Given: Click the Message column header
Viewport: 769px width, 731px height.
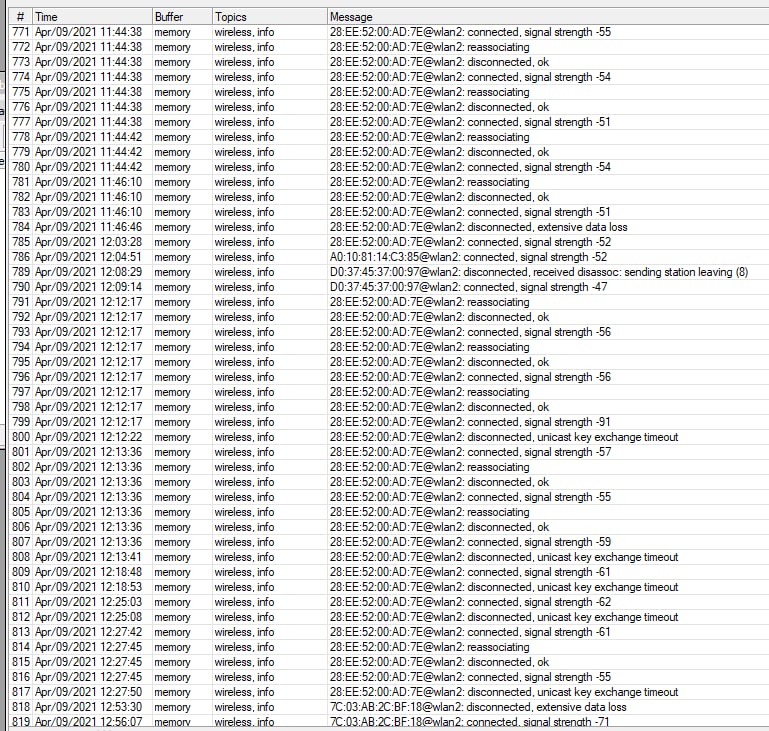Looking at the screenshot, I should pyautogui.click(x=548, y=17).
